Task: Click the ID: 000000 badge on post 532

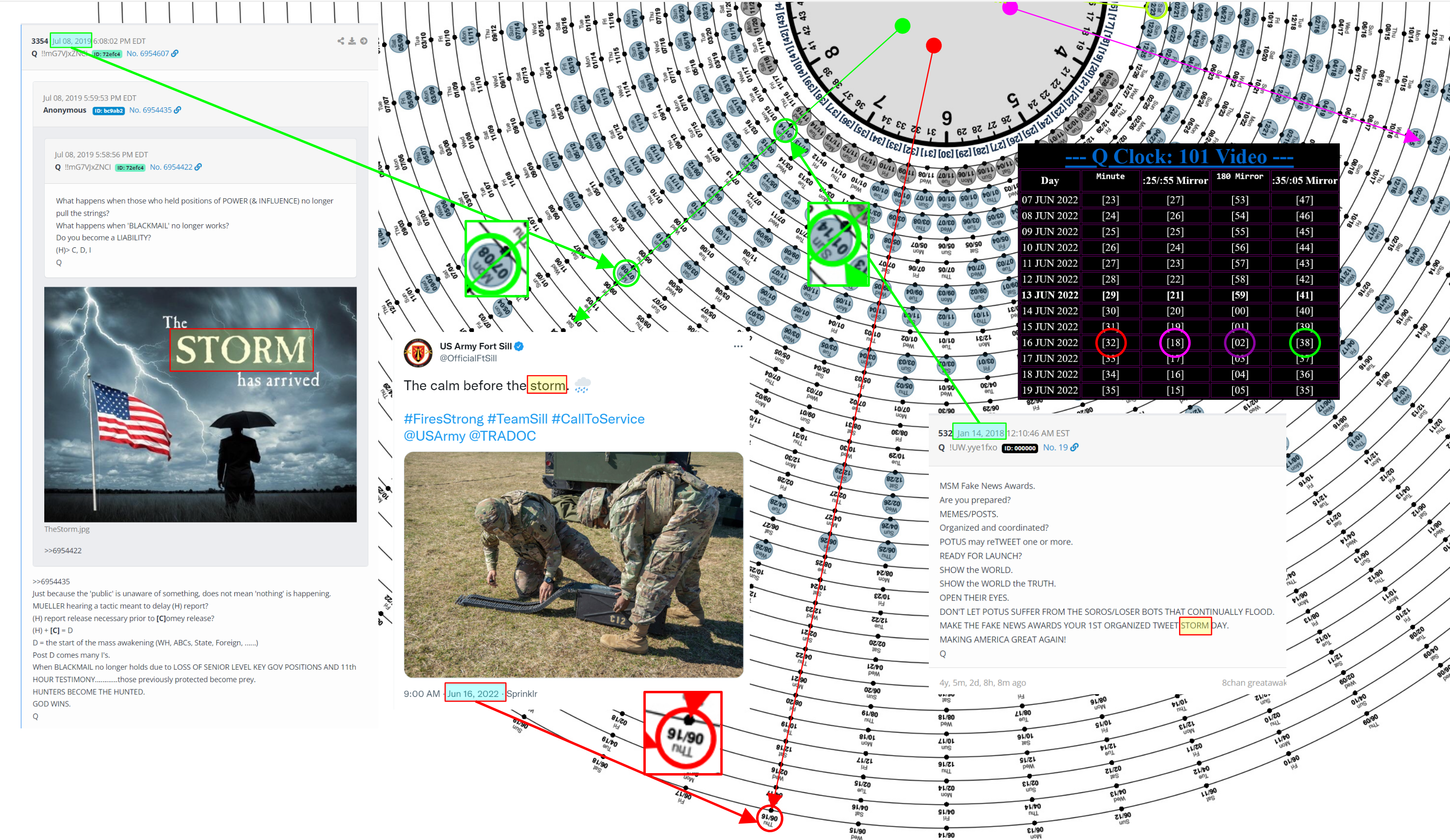Action: coord(1019,448)
